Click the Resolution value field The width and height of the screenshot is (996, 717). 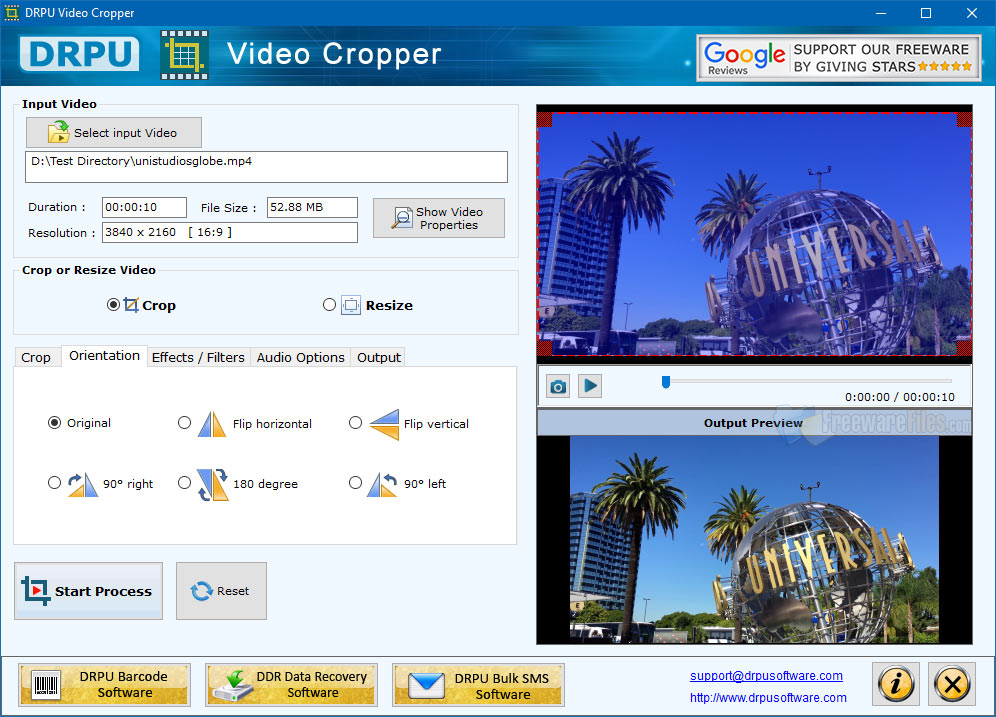[229, 232]
